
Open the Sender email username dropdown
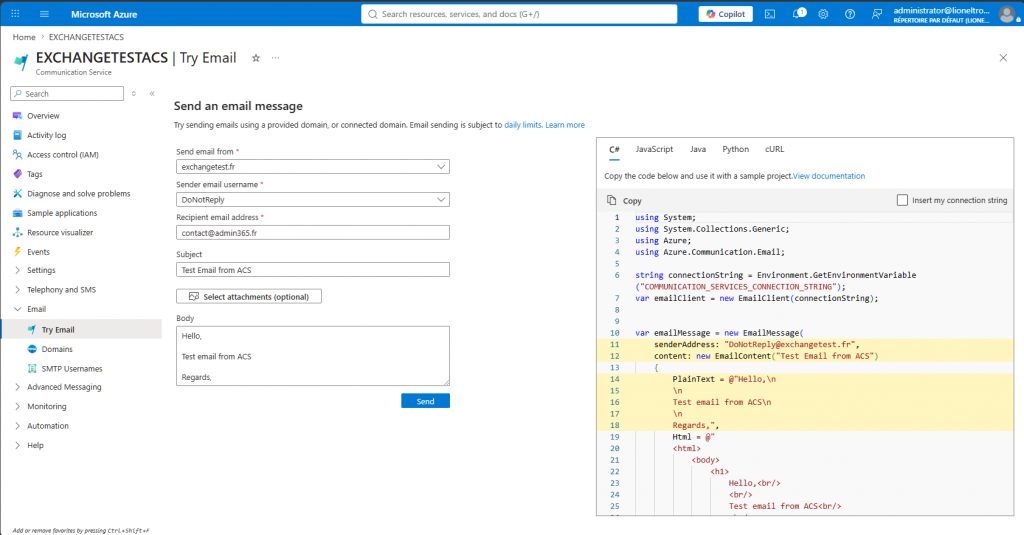pos(313,199)
